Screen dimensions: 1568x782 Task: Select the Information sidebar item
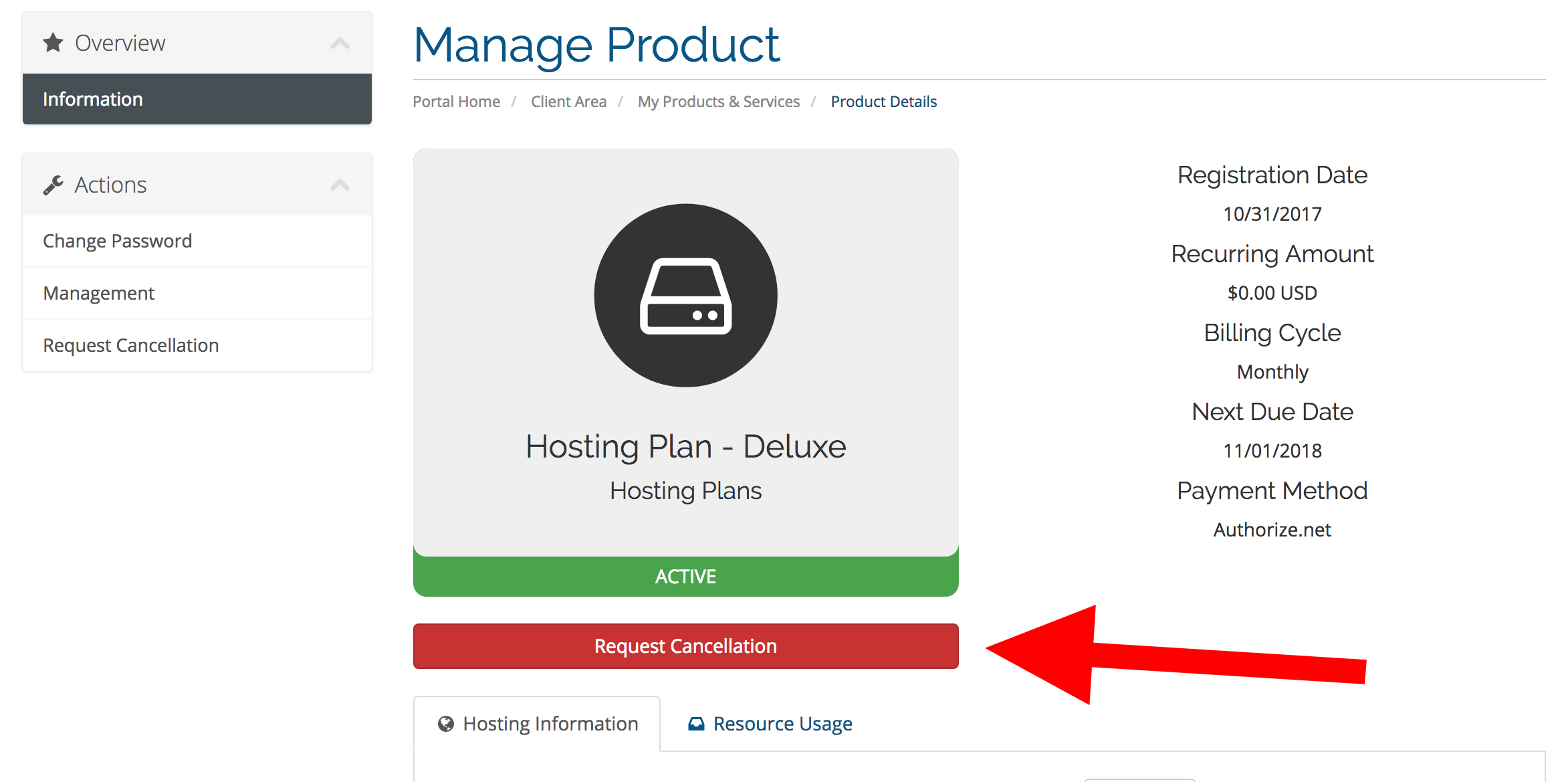[197, 99]
